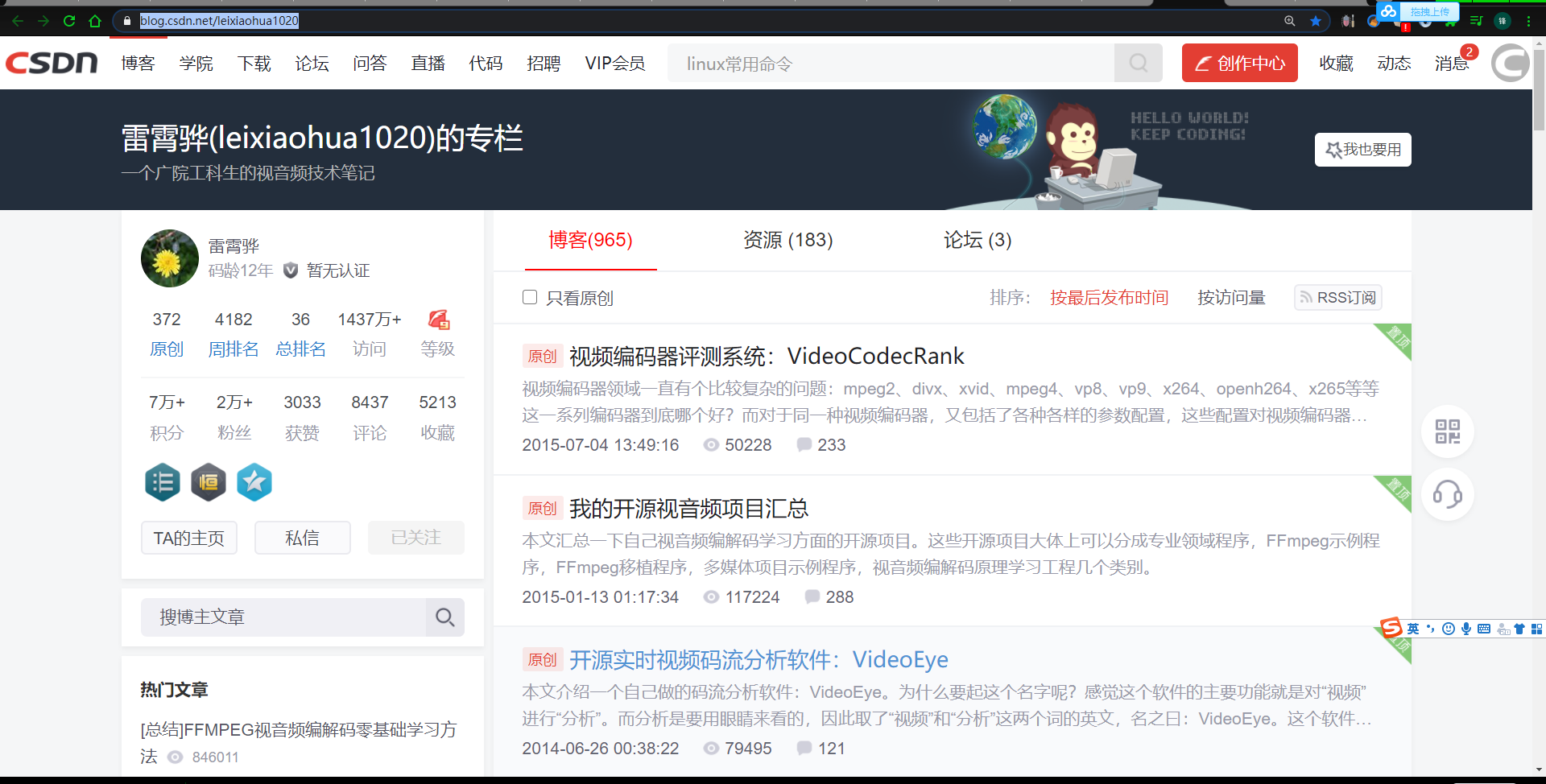The image size is (1546, 784).
Task: Enable the 只看原创 checkbox
Action: [529, 297]
